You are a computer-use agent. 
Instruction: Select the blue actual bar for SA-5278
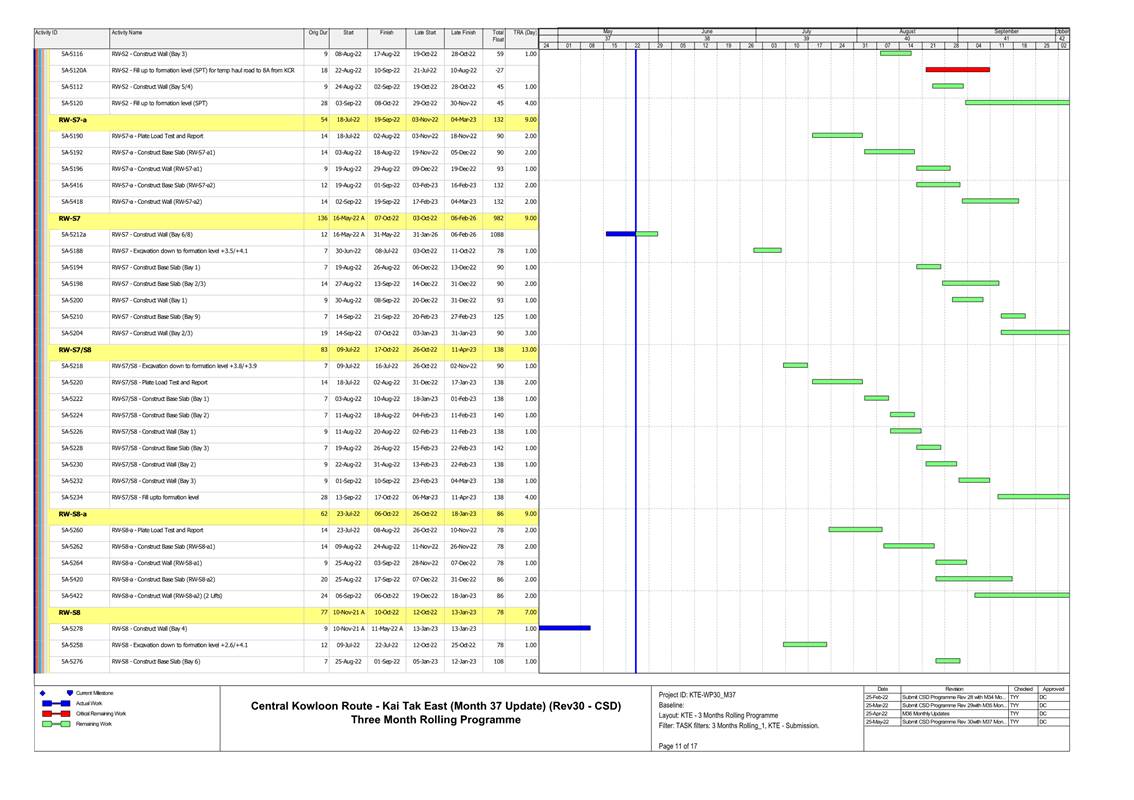565,628
